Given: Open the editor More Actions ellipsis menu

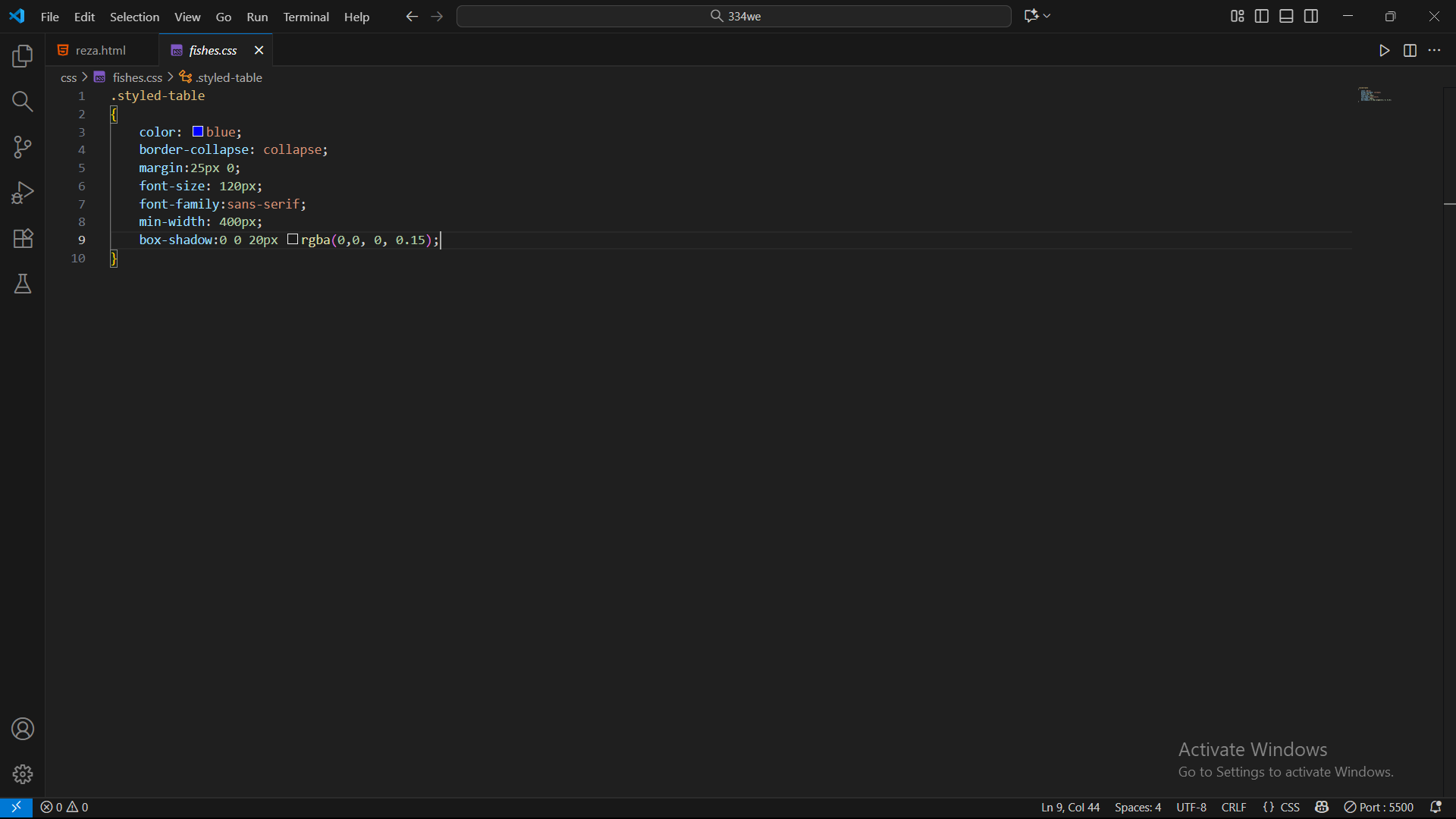Looking at the screenshot, I should [1435, 51].
